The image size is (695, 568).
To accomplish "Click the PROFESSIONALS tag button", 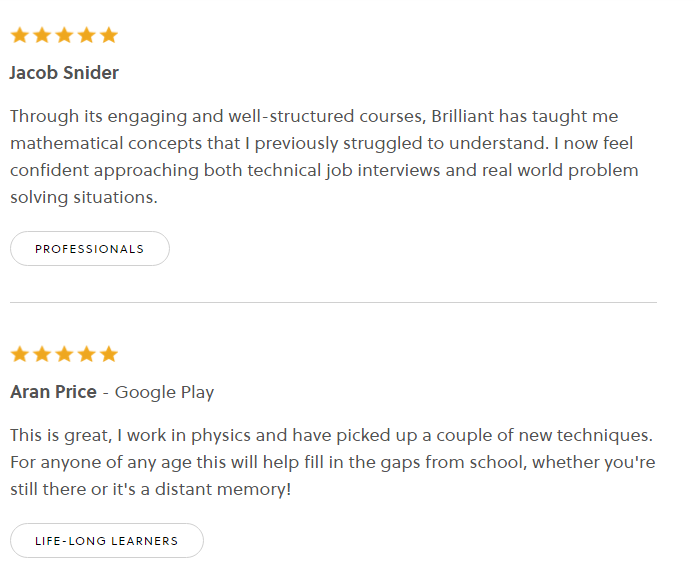I will (x=90, y=249).
